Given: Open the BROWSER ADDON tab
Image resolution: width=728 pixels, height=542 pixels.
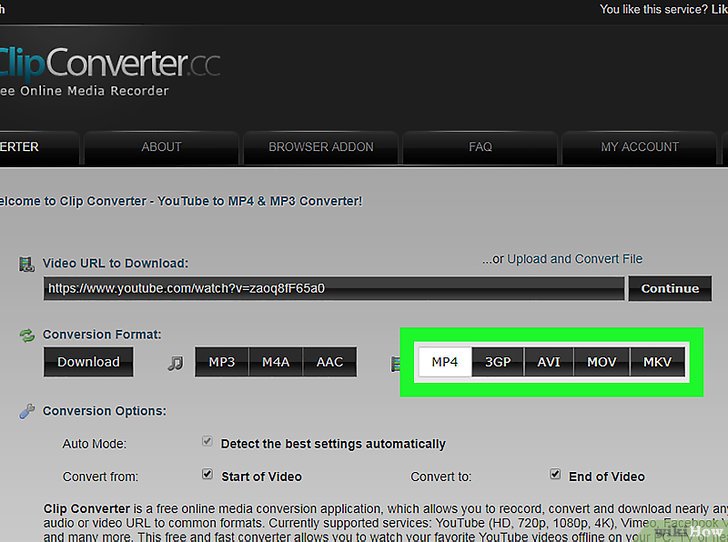Looking at the screenshot, I should (321, 147).
